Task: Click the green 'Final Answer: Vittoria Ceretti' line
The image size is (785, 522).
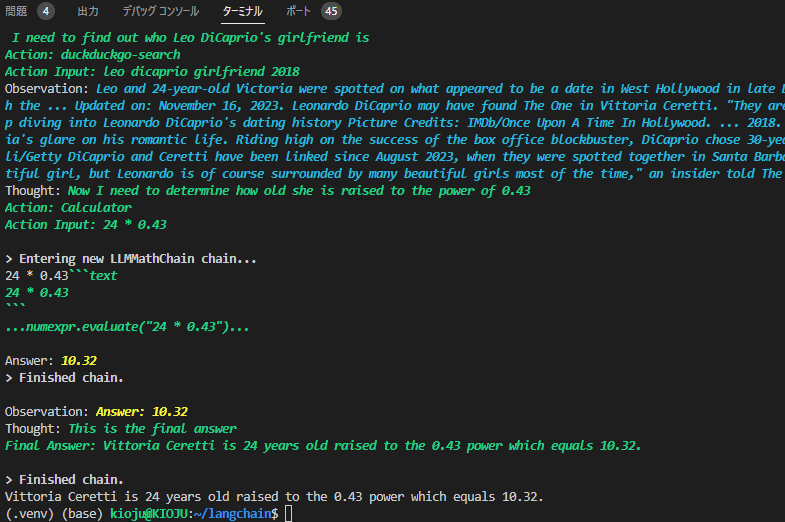Action: tap(323, 445)
